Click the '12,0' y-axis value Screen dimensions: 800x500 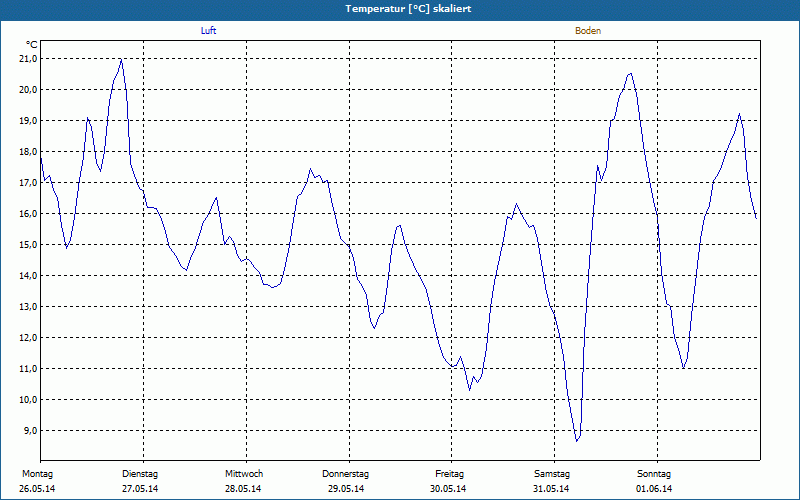click(x=29, y=338)
